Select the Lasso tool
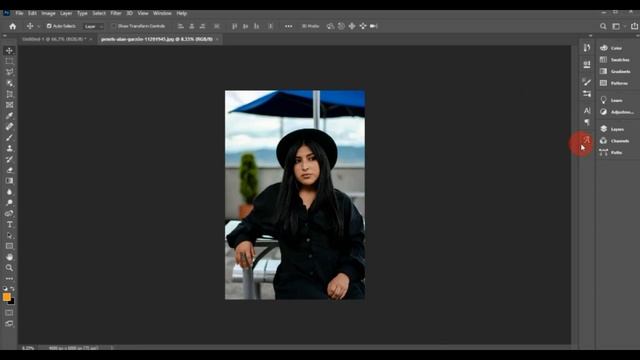 click(x=9, y=72)
